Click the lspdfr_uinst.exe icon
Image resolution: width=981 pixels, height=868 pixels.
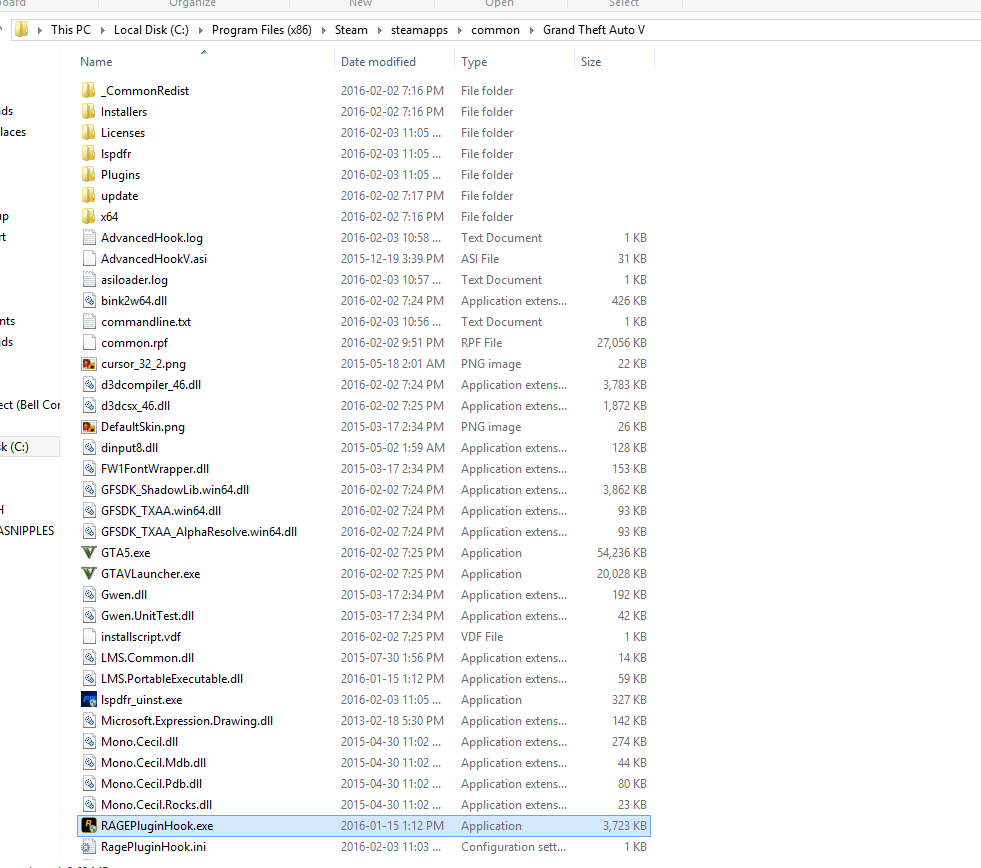89,700
